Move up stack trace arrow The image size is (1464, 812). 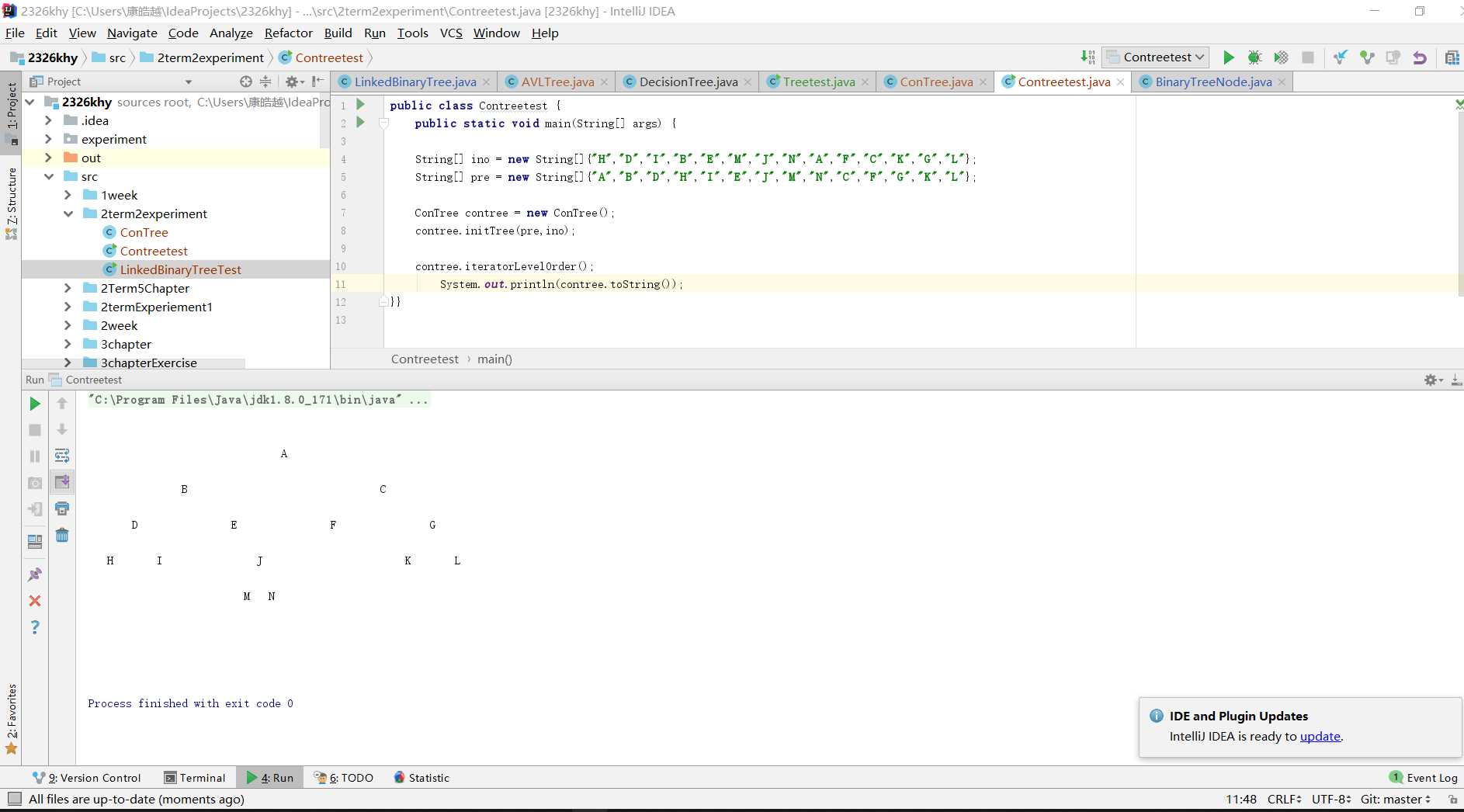tap(62, 403)
